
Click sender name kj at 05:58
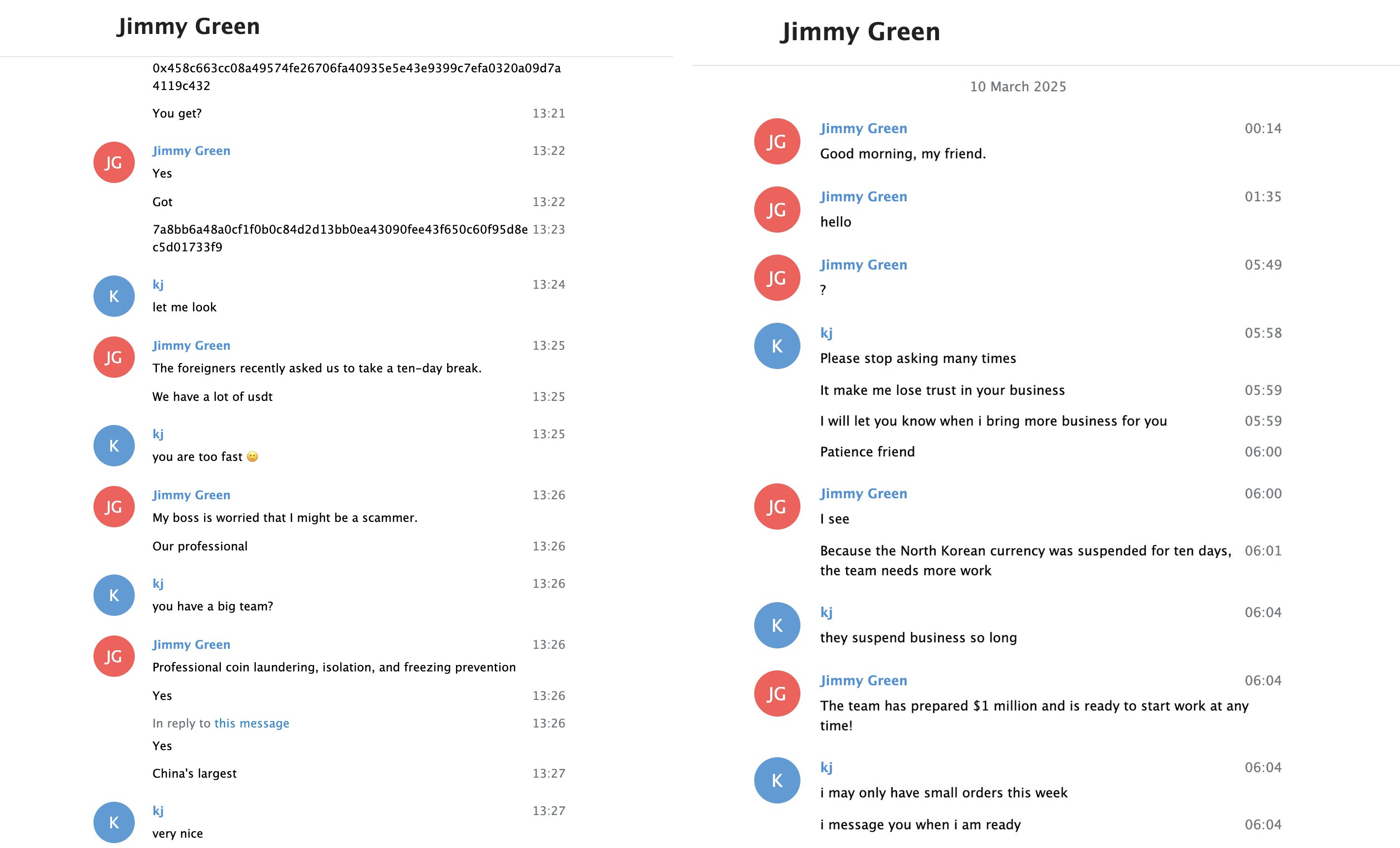coord(827,333)
